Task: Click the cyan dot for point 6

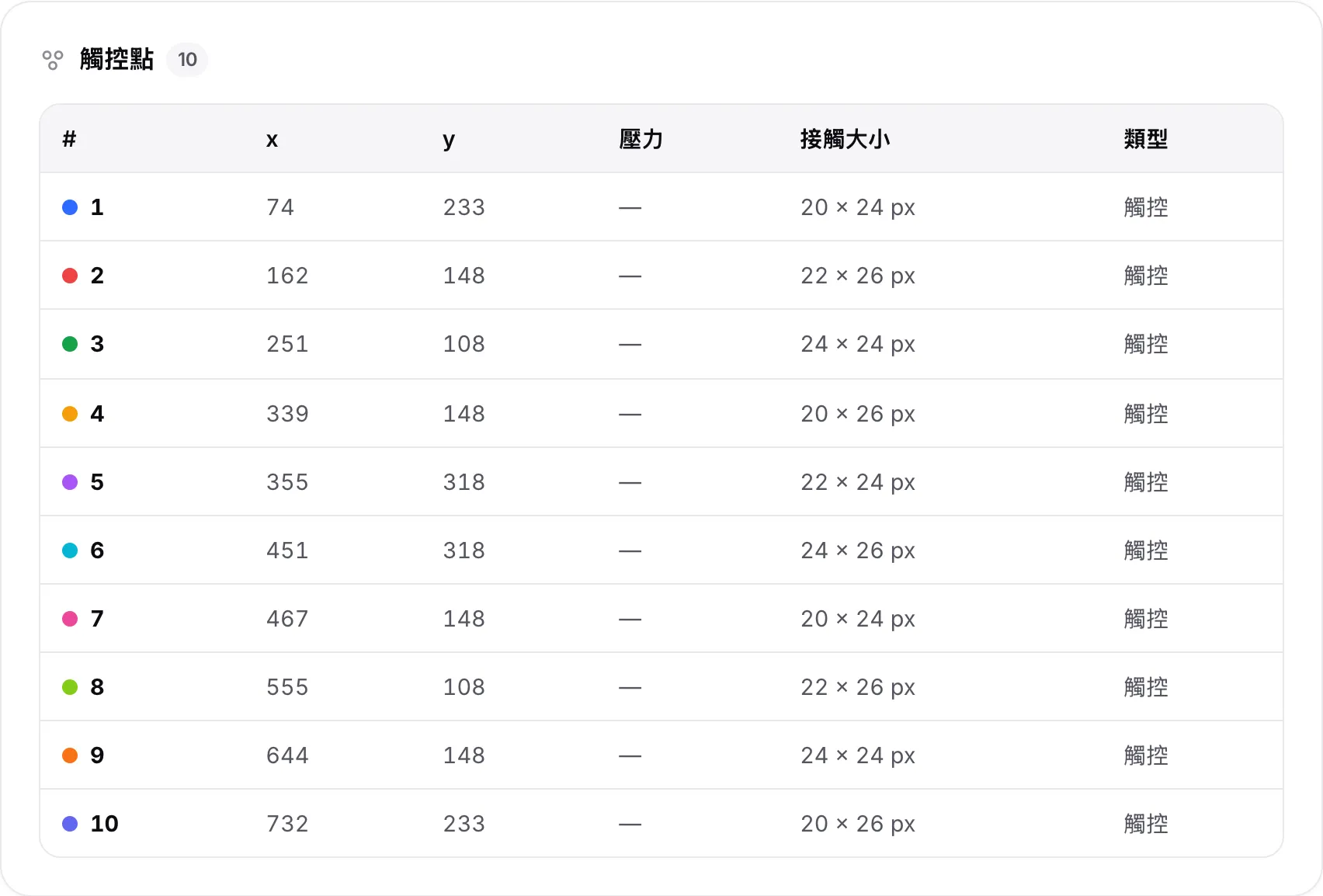Action: click(70, 550)
